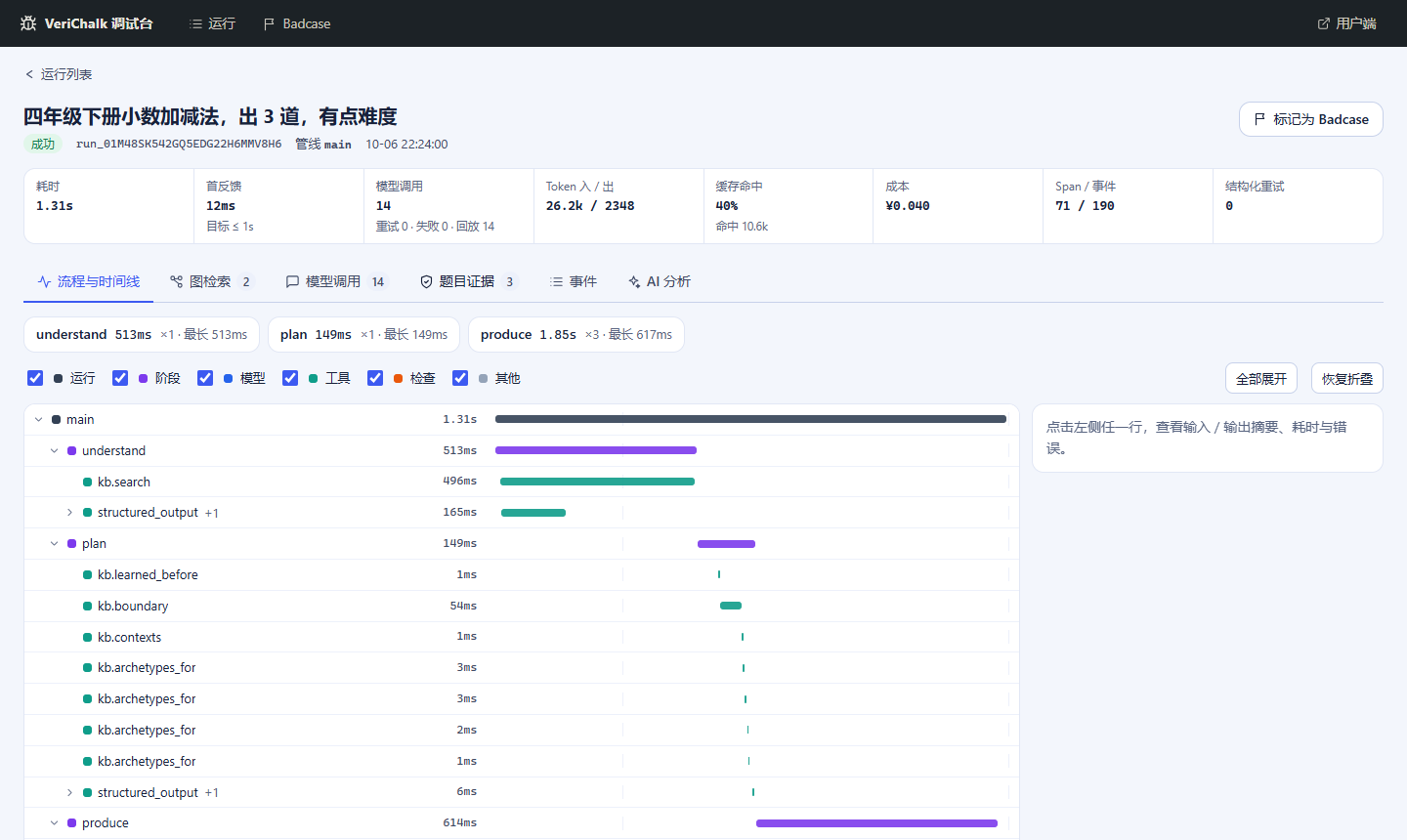Click the pulse icon on 流程与时间线 tab

click(44, 281)
